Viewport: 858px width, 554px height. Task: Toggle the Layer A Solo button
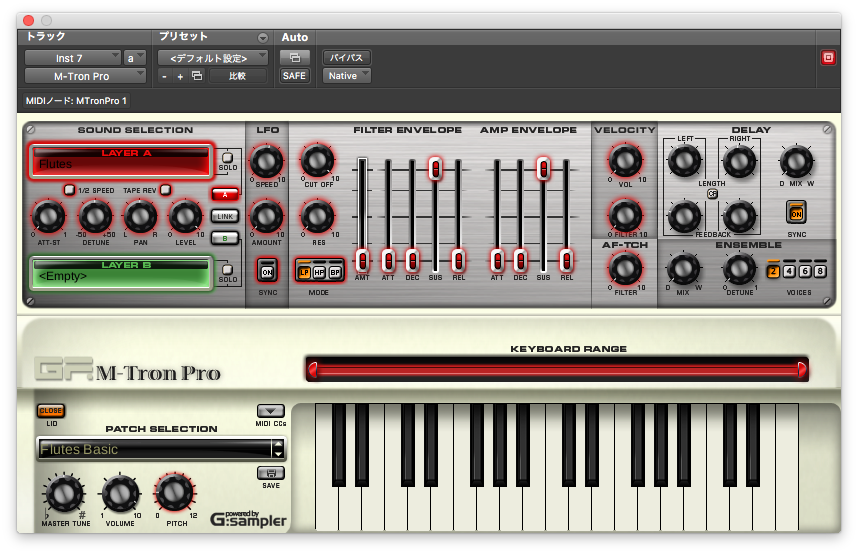coord(227,158)
